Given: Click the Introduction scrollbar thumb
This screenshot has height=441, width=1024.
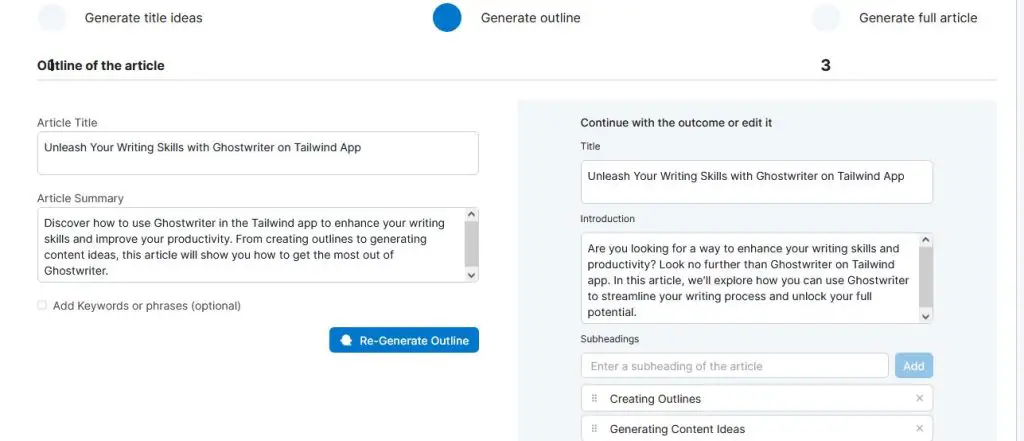Looking at the screenshot, I should click(925, 277).
